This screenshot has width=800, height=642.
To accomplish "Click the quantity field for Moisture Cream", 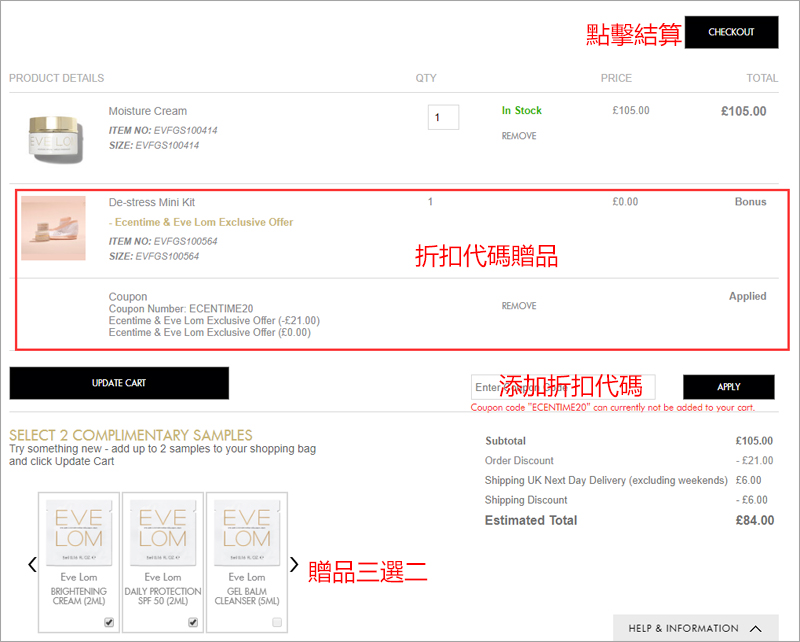I will click(x=443, y=117).
